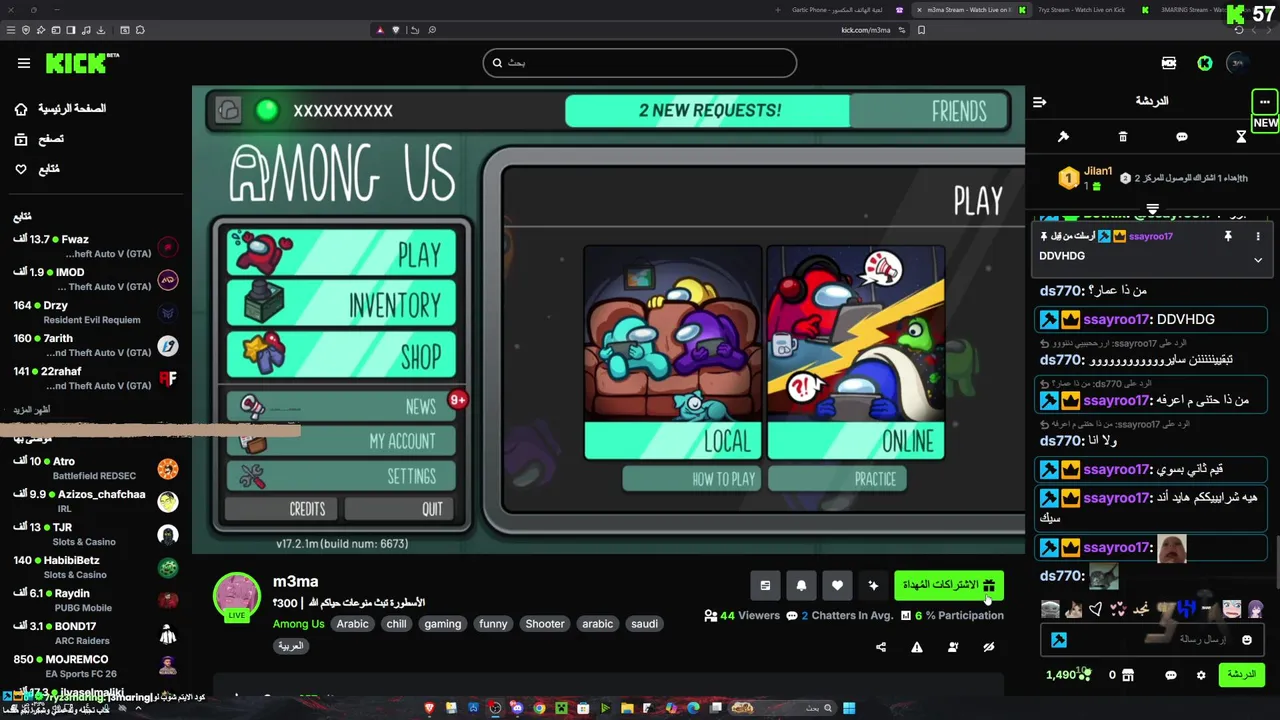Open HabibiBetz recommended channel
1280x720 pixels.
coord(95,568)
